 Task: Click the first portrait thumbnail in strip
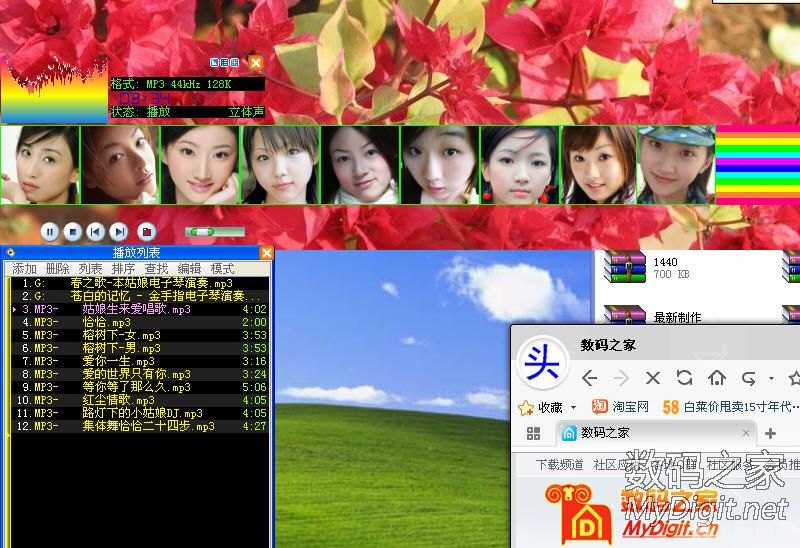pyautogui.click(x=40, y=165)
